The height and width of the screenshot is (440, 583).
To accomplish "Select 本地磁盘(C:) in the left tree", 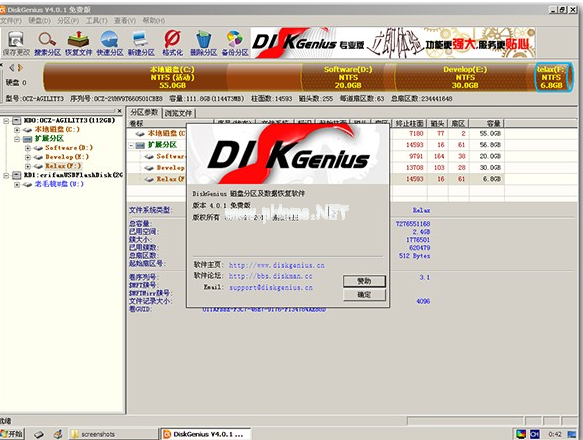I will (57, 129).
